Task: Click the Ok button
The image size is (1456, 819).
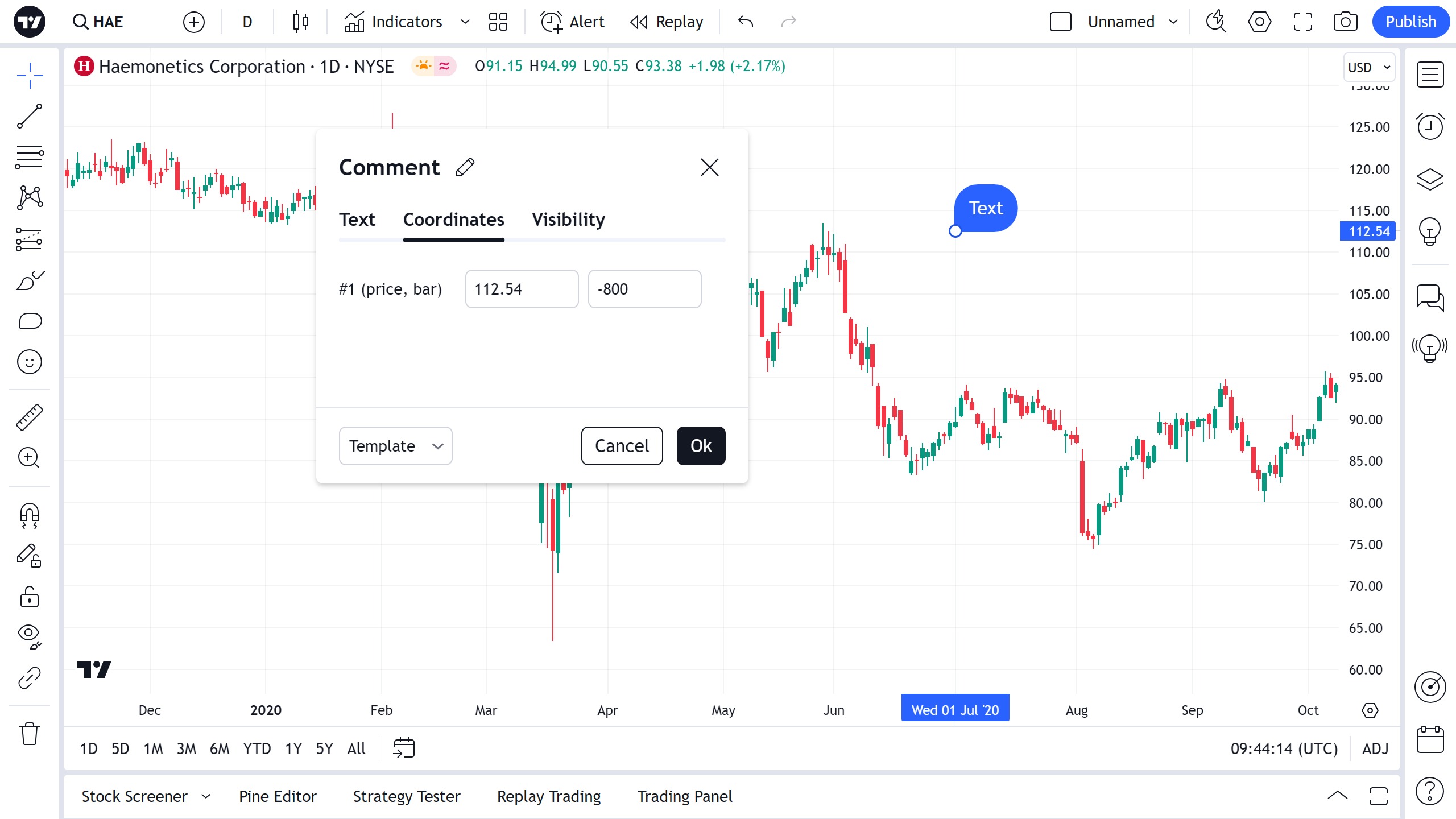Action: [701, 446]
